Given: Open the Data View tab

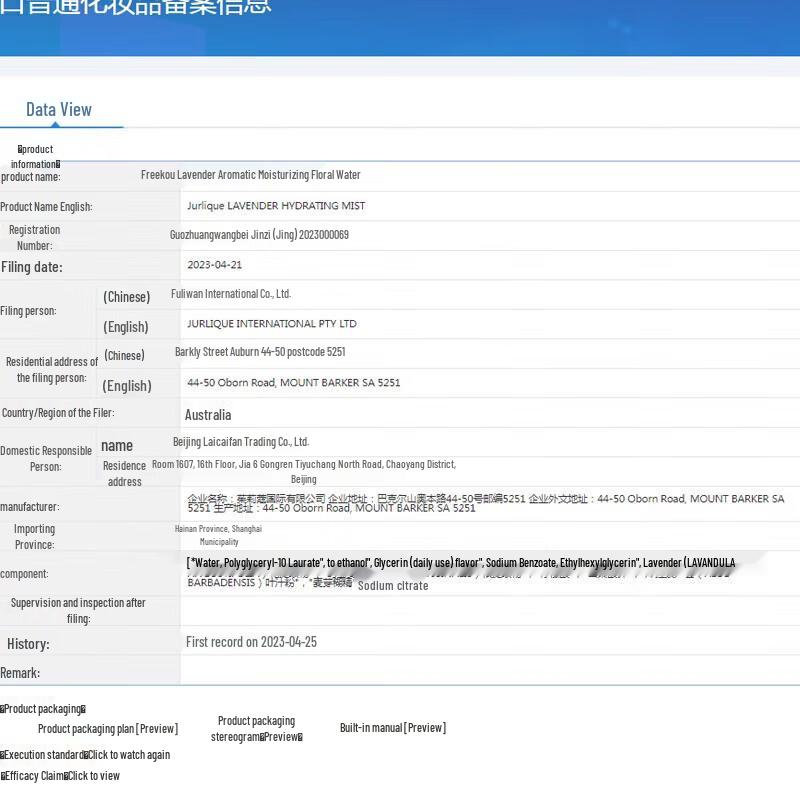Looking at the screenshot, I should tap(59, 110).
